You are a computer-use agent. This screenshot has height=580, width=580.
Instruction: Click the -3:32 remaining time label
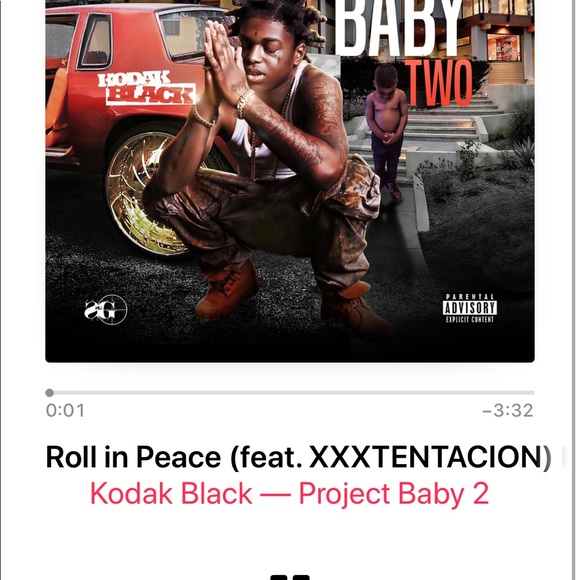[x=508, y=411]
